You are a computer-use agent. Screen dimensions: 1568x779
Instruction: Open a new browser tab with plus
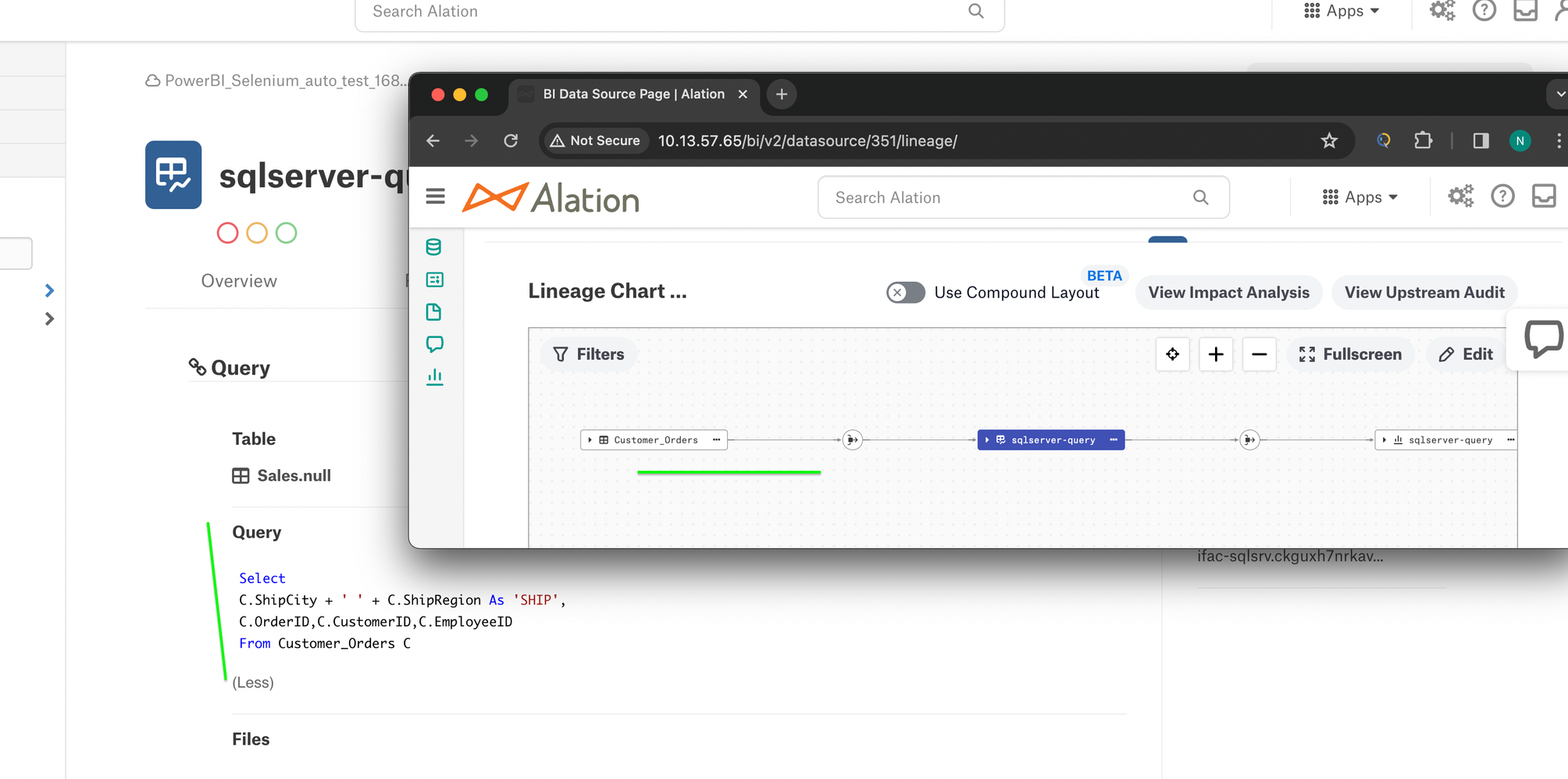[782, 94]
